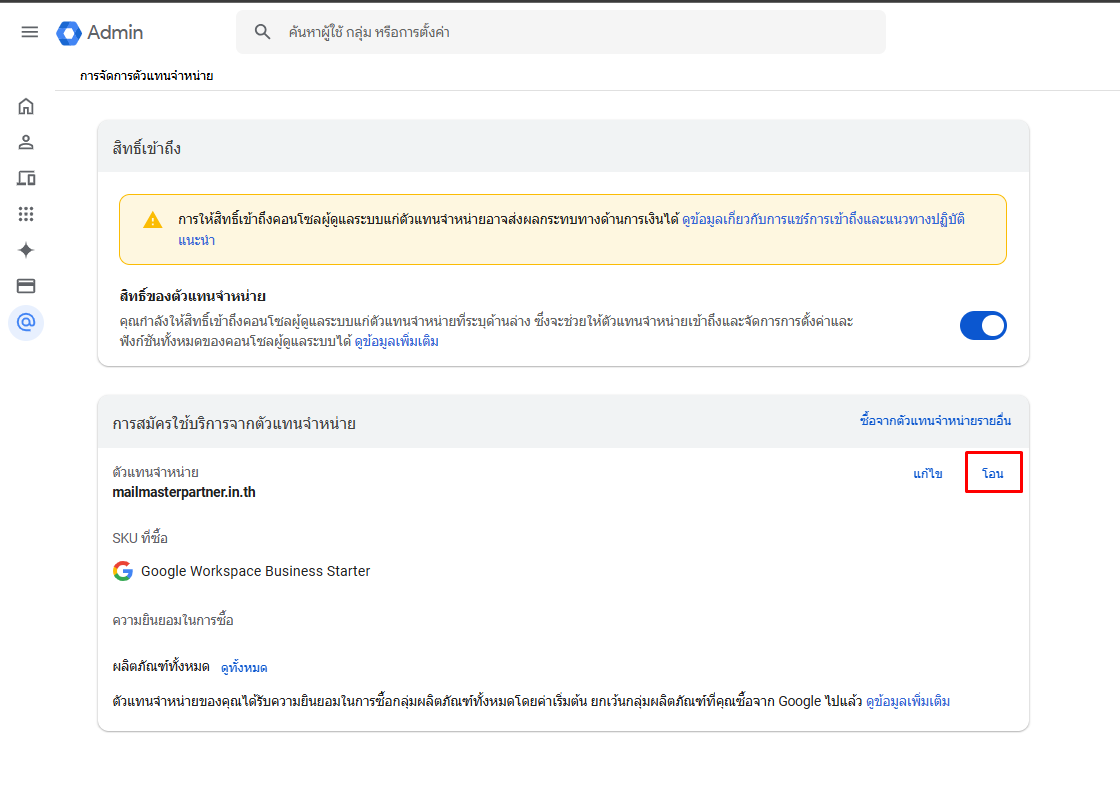Click the แก้ไข (Edit) link
The width and height of the screenshot is (1120, 809).
928,474
